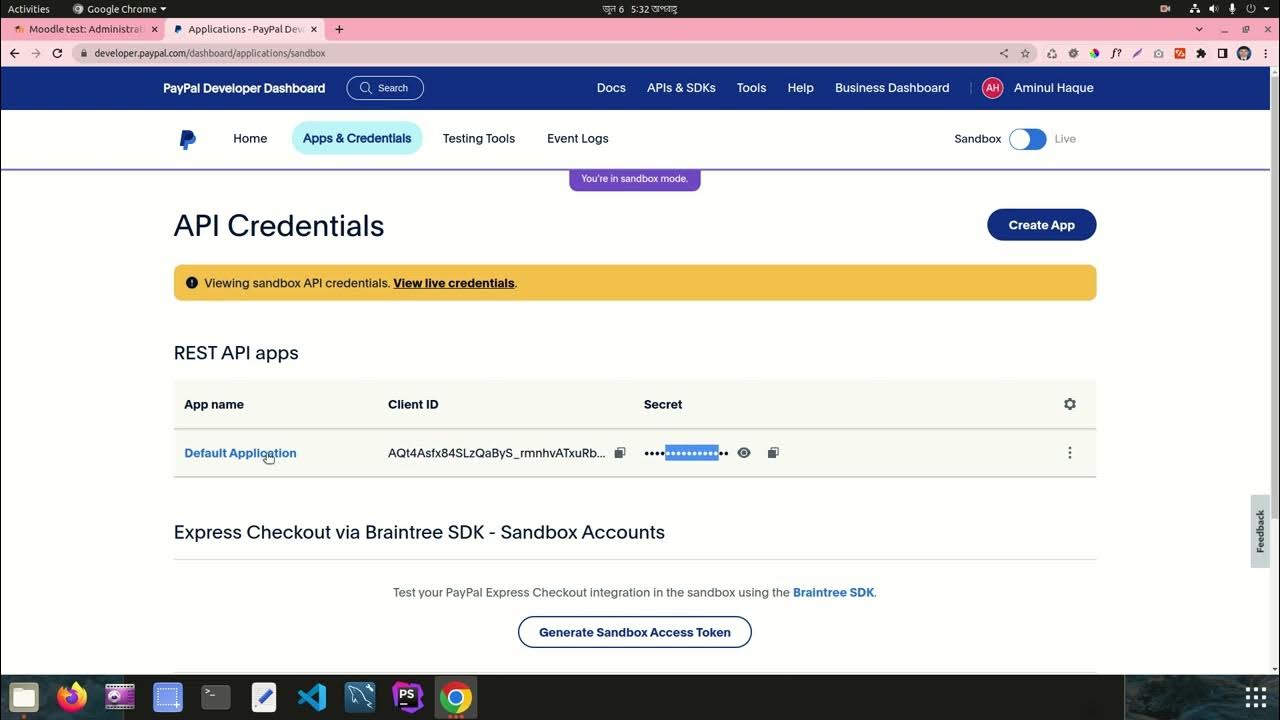Click the AH user avatar

pos(992,88)
